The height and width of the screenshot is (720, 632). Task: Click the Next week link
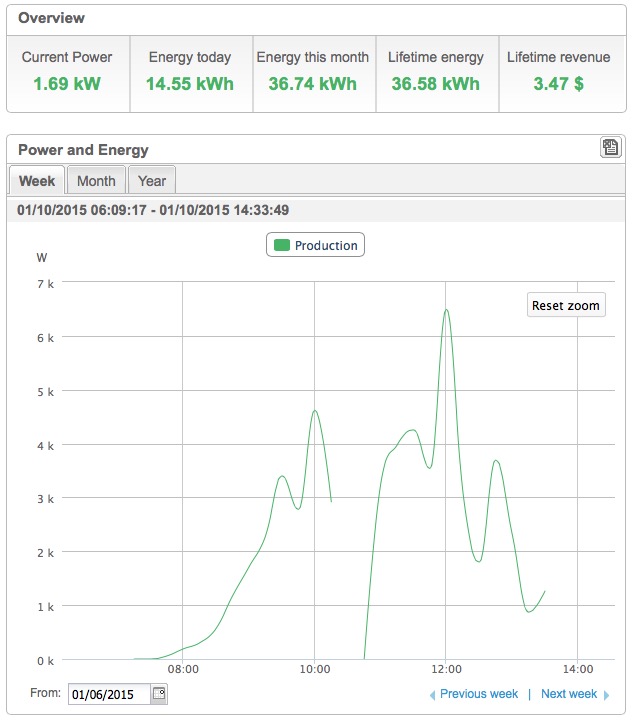point(568,694)
